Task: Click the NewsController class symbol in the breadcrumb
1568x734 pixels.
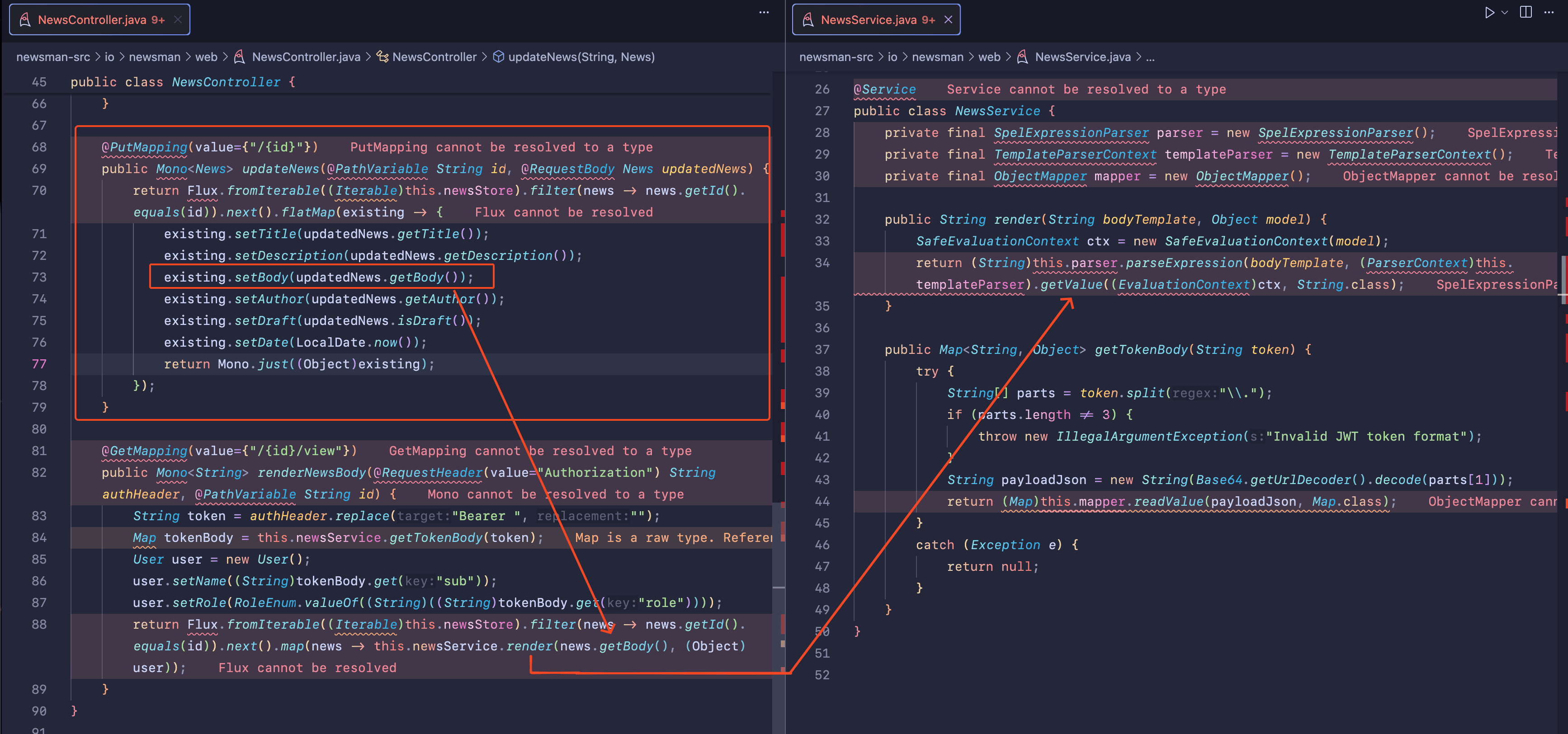Action: coord(434,56)
